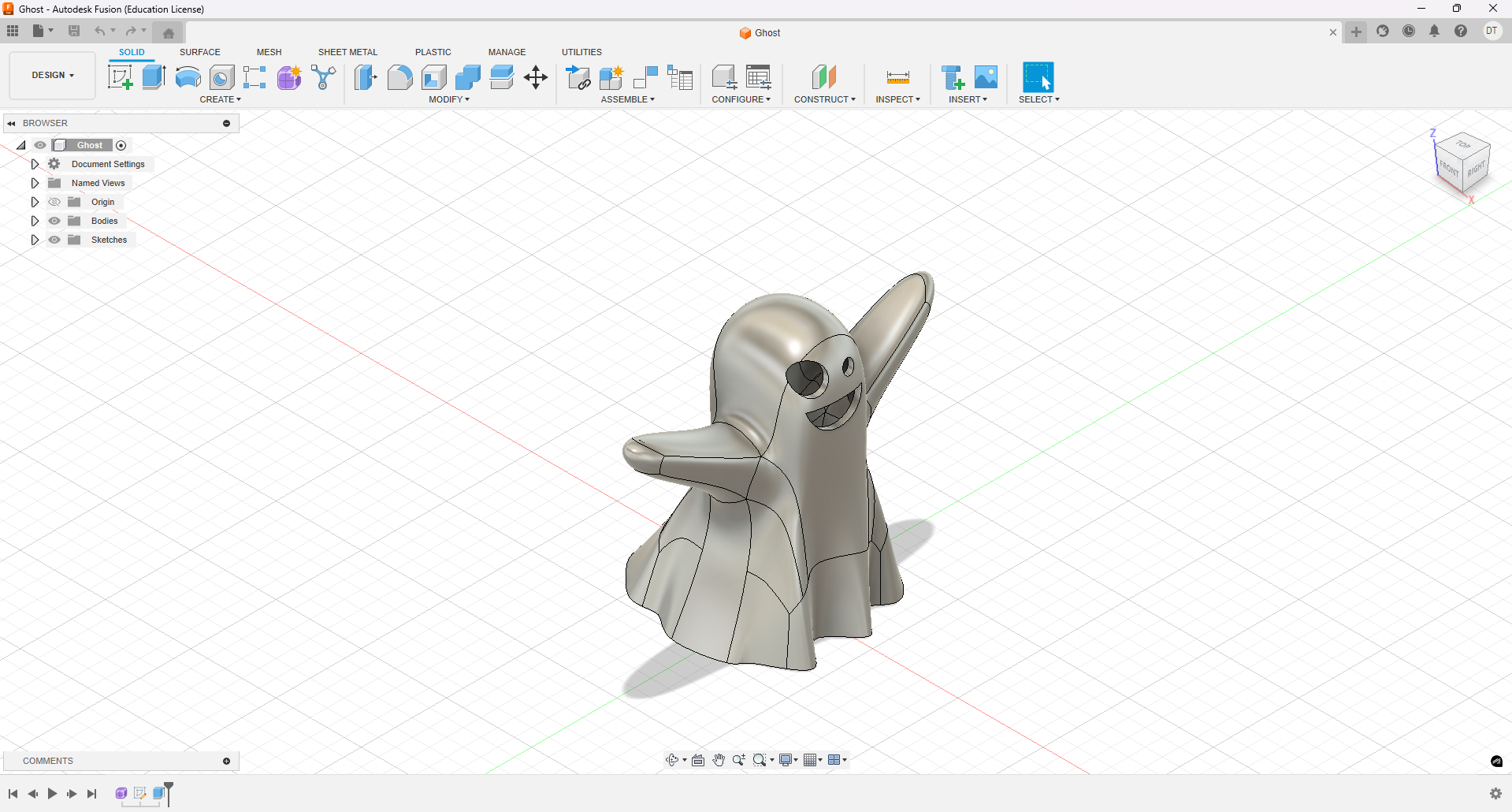
Task: Open the Press Pull modify tool
Action: tap(366, 76)
